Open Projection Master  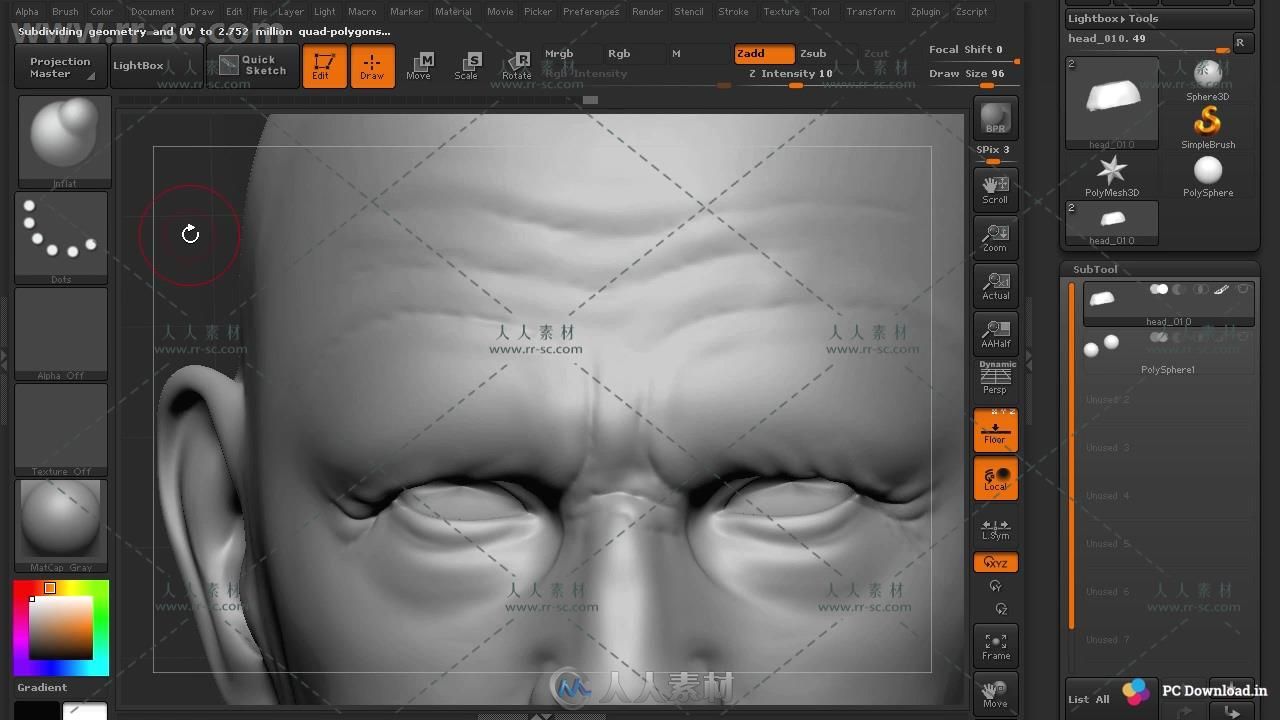coord(61,67)
